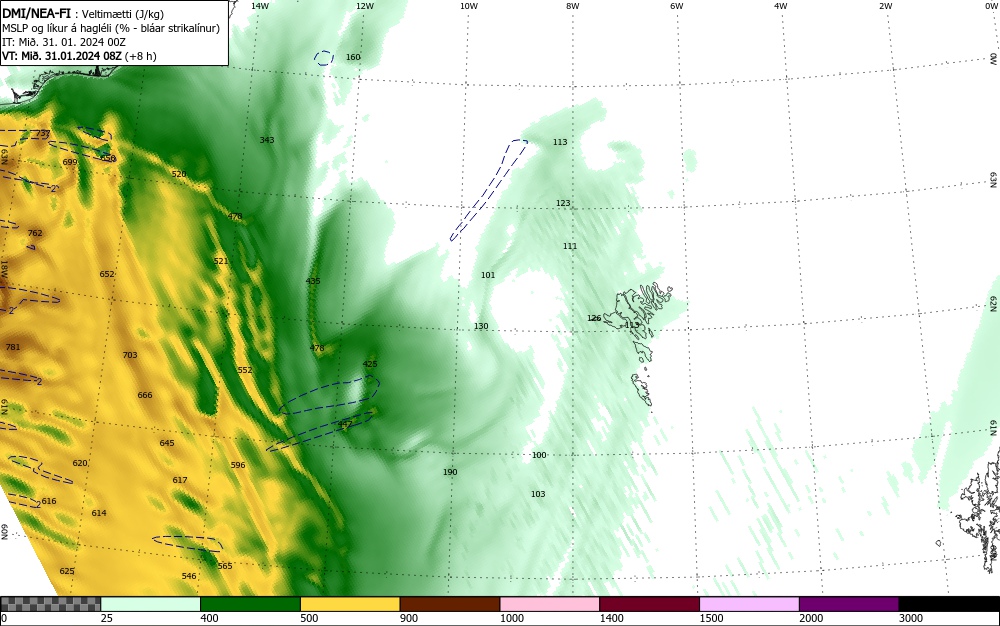Click the map value '737'
The width and height of the screenshot is (1000, 626).
[43, 133]
